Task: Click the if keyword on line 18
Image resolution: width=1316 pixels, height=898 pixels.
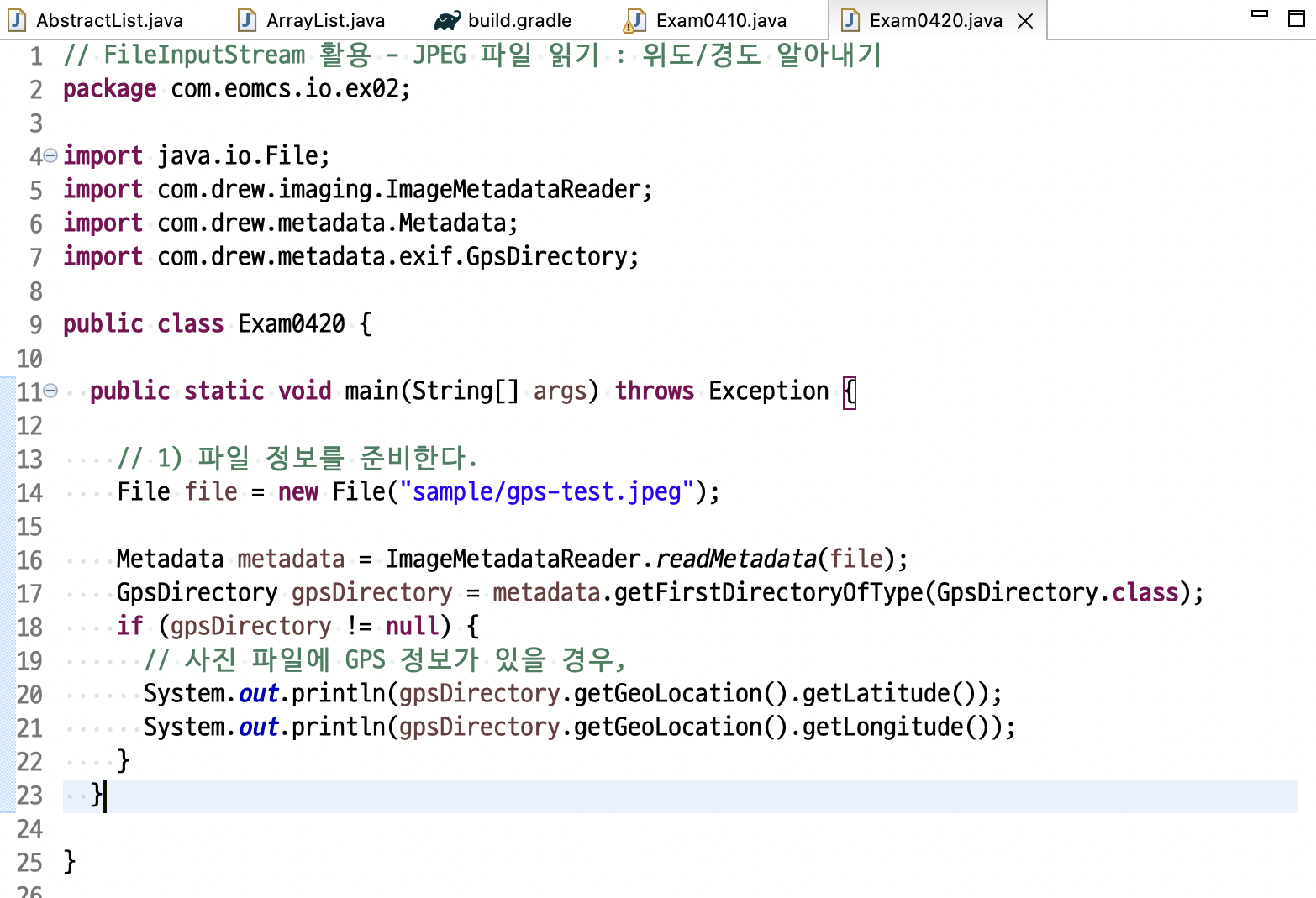Action: [x=130, y=627]
